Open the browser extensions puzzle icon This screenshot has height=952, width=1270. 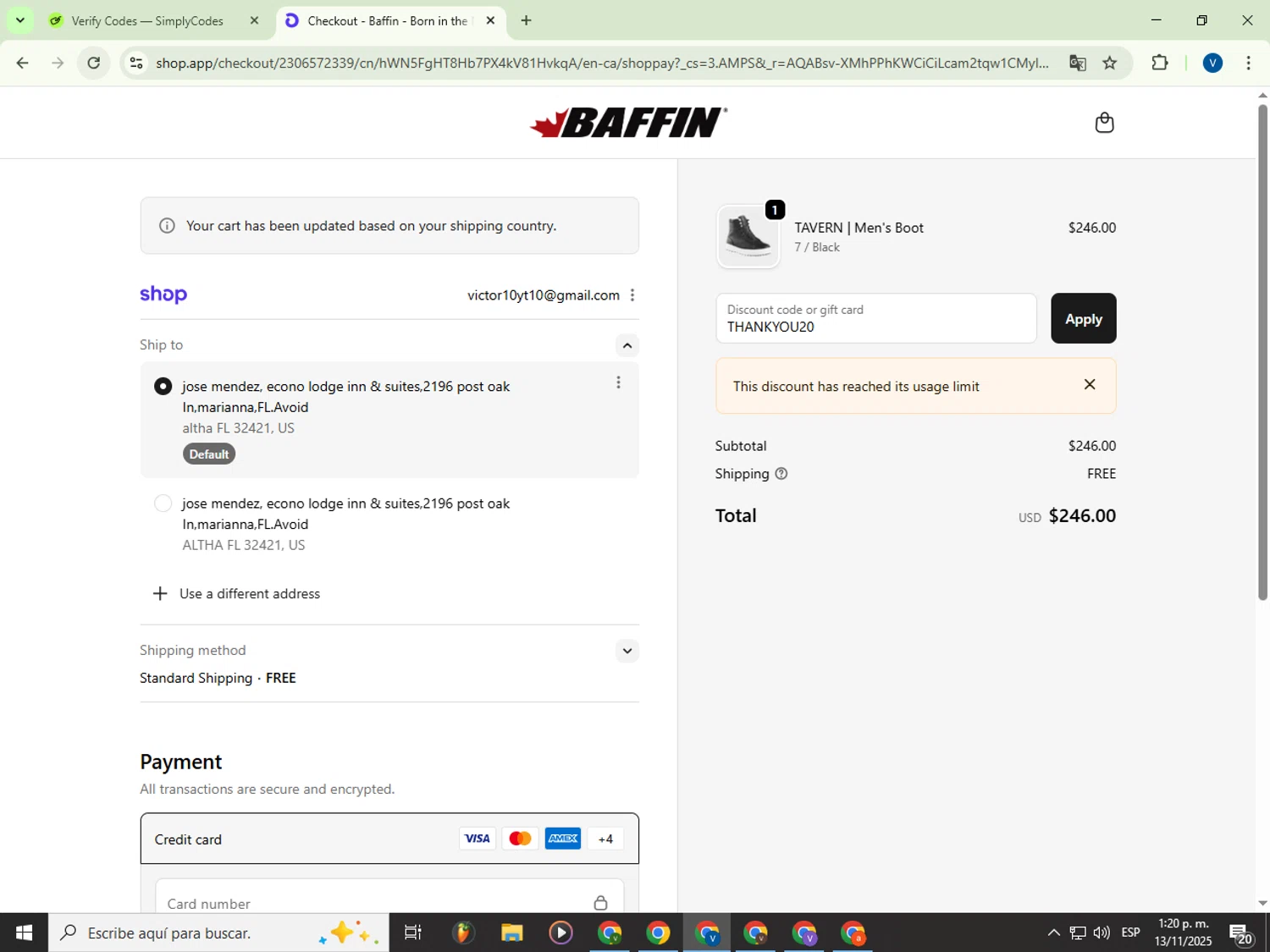pos(1160,63)
